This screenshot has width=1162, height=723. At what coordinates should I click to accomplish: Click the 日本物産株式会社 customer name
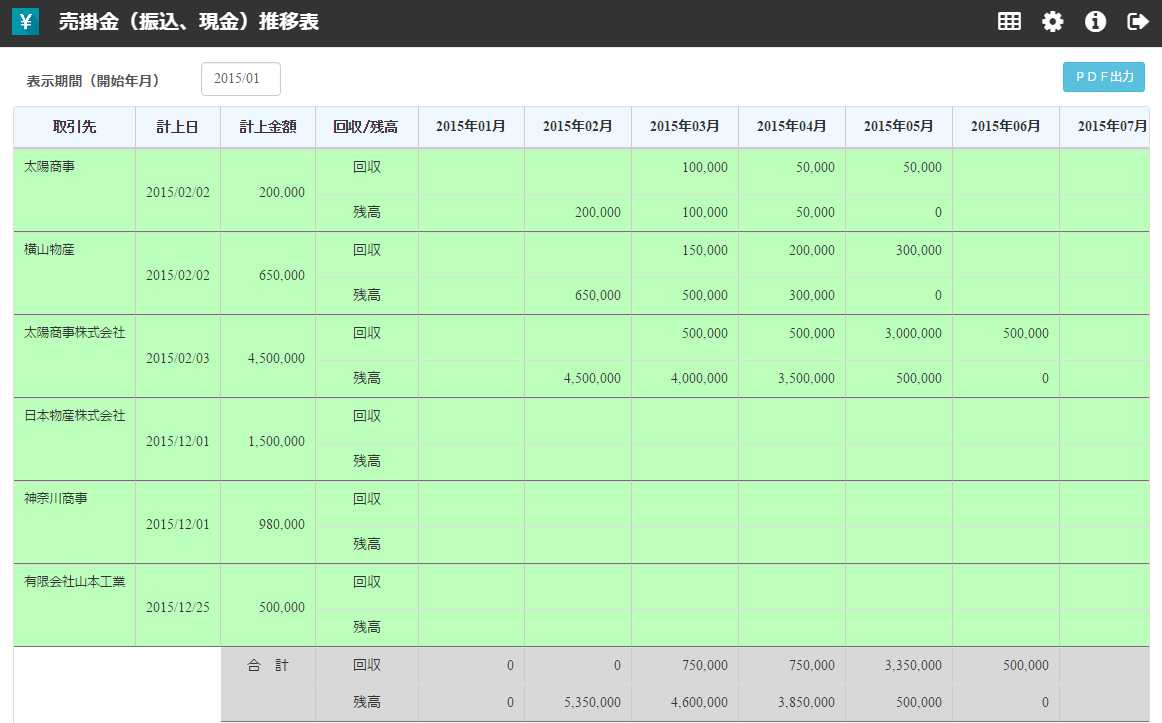tap(74, 415)
